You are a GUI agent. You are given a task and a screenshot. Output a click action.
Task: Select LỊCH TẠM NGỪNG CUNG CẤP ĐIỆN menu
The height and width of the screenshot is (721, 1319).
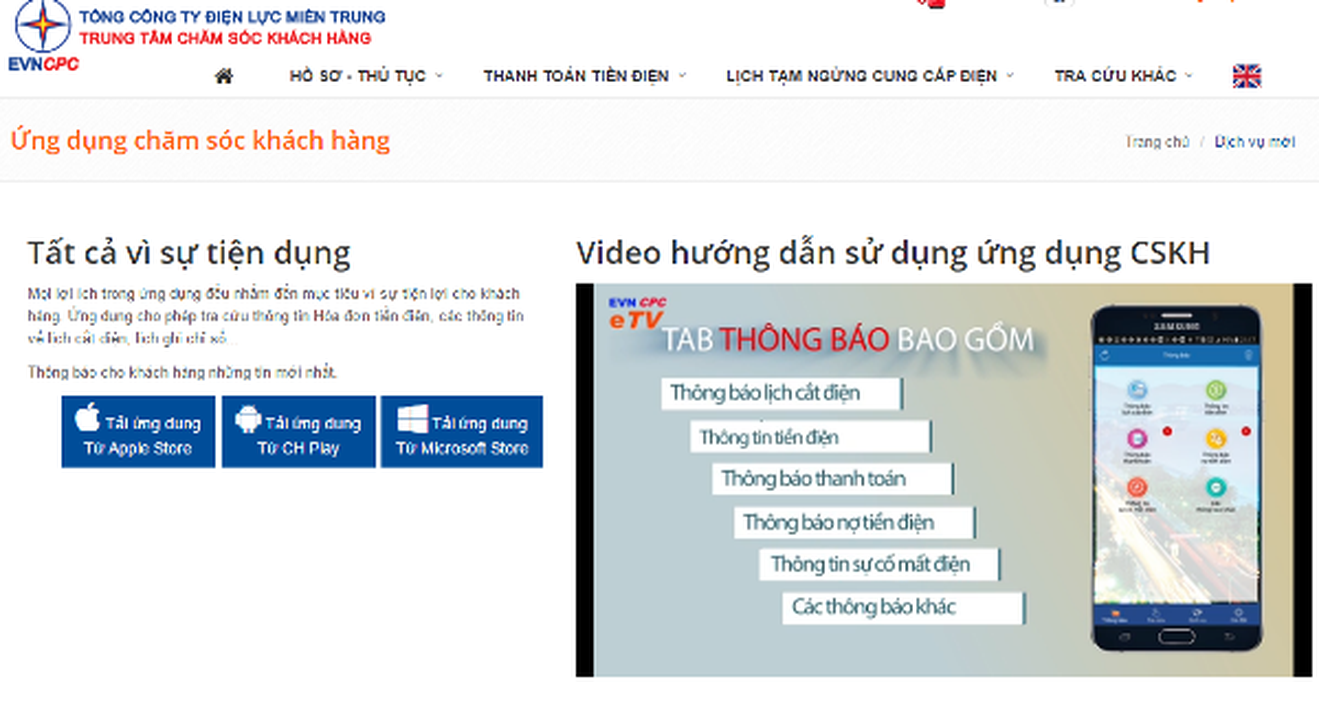click(x=861, y=76)
